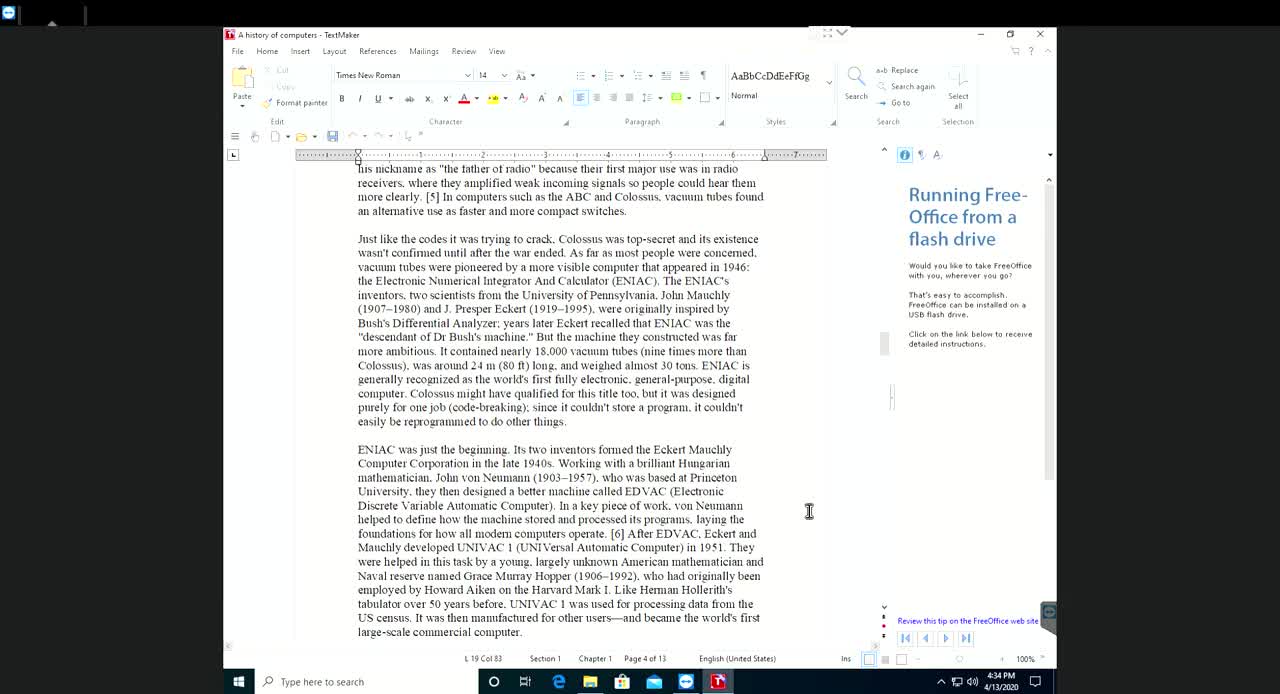This screenshot has height=694, width=1280.
Task: Click the clear character formatting icon
Action: [523, 98]
